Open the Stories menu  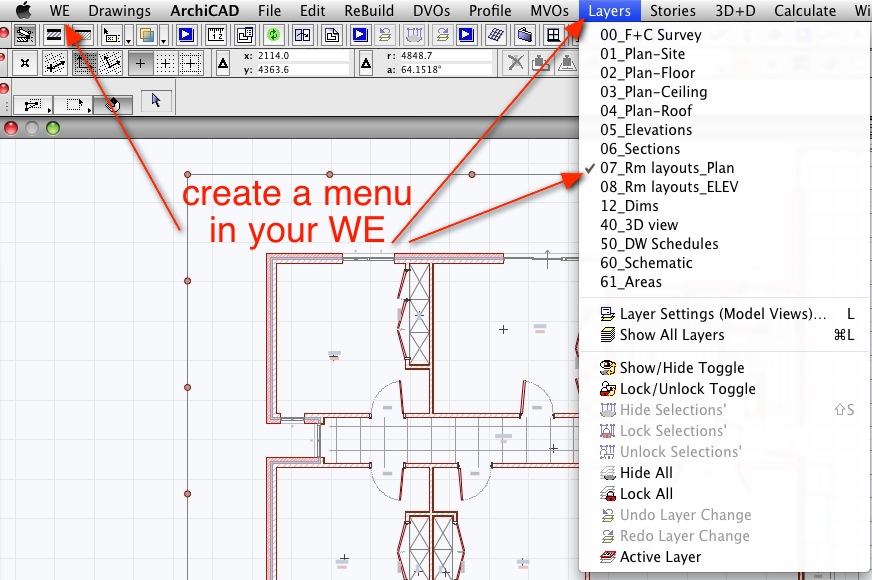(672, 11)
